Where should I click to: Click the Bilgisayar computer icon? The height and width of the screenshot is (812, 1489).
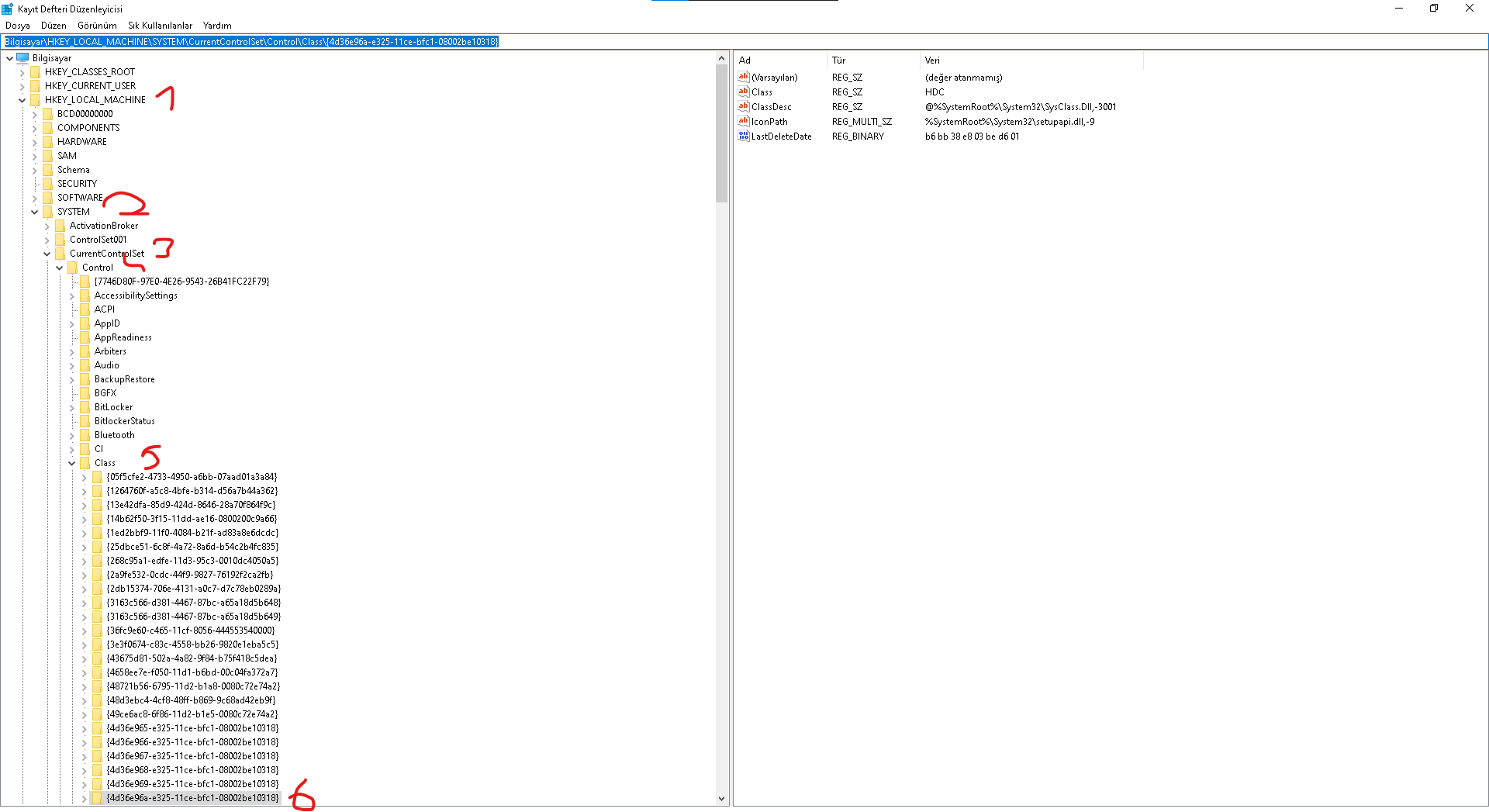[x=22, y=58]
